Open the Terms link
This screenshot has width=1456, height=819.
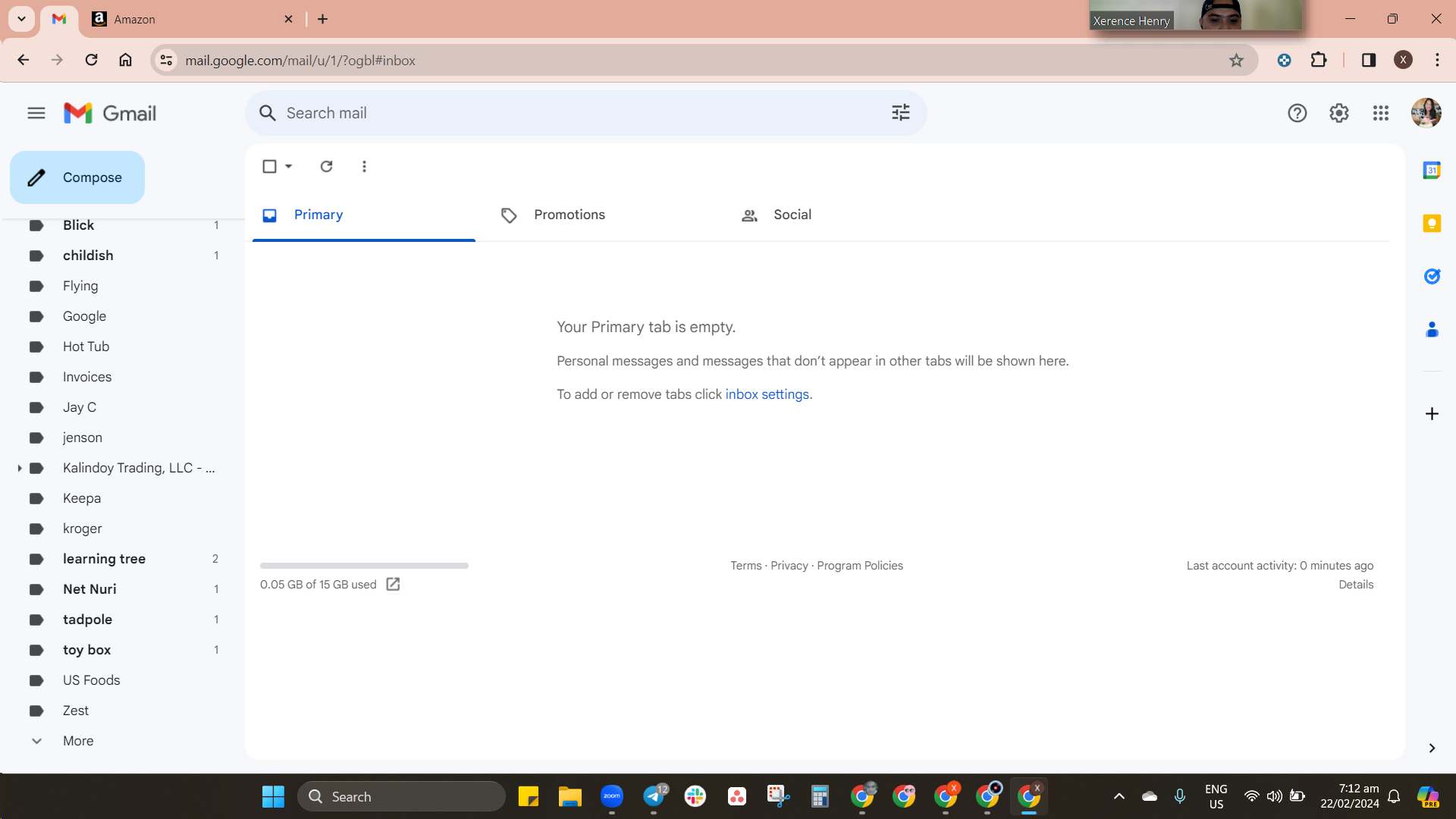click(x=745, y=566)
